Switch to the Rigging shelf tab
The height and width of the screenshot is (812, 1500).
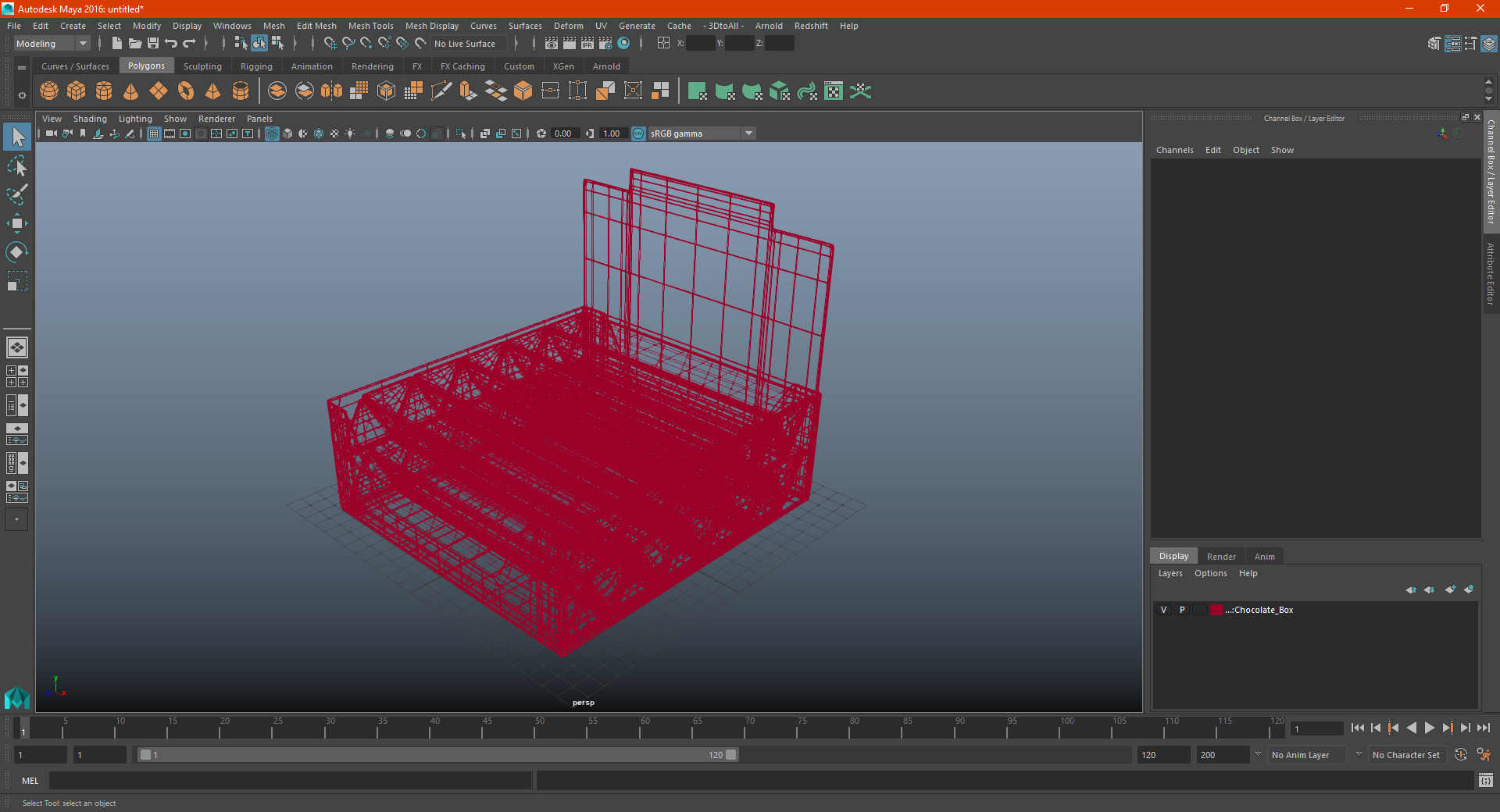(x=256, y=66)
